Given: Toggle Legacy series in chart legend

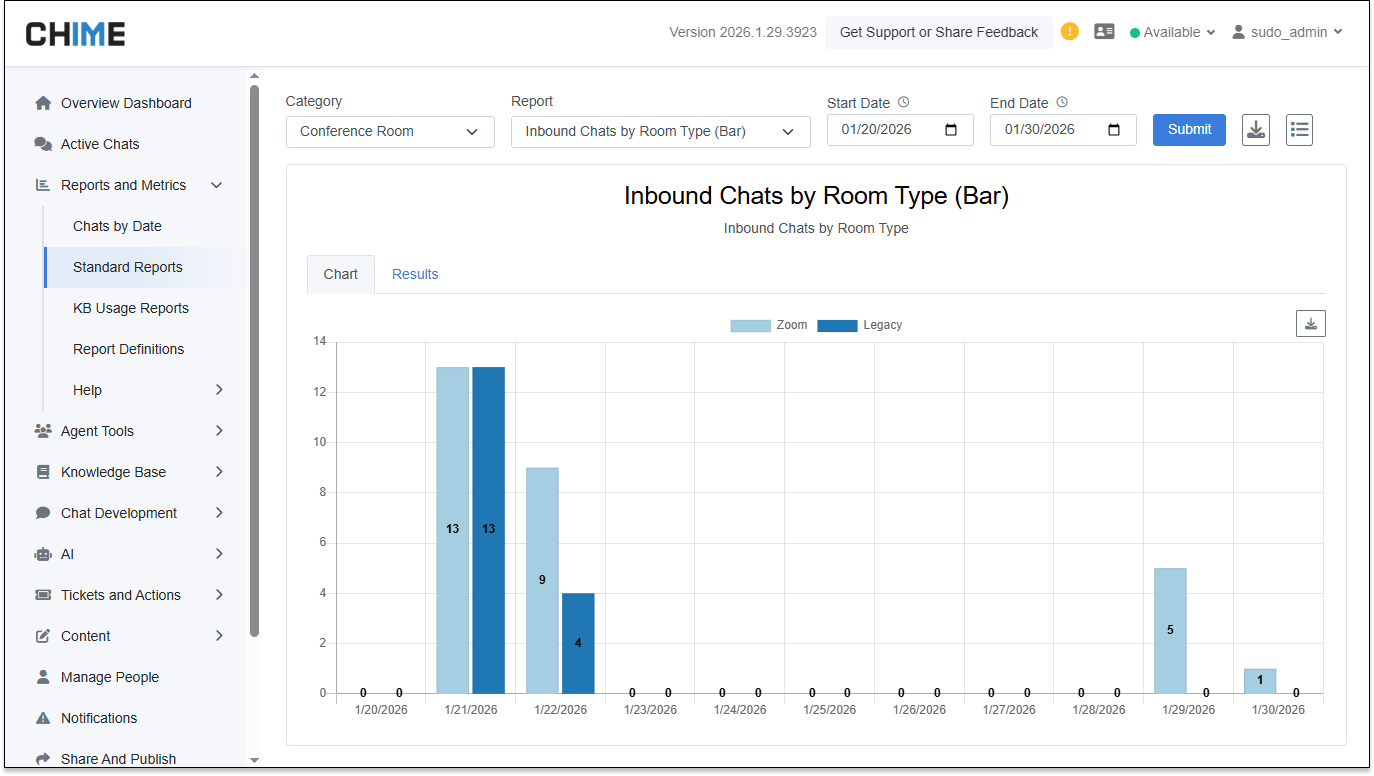Looking at the screenshot, I should tap(838, 325).
